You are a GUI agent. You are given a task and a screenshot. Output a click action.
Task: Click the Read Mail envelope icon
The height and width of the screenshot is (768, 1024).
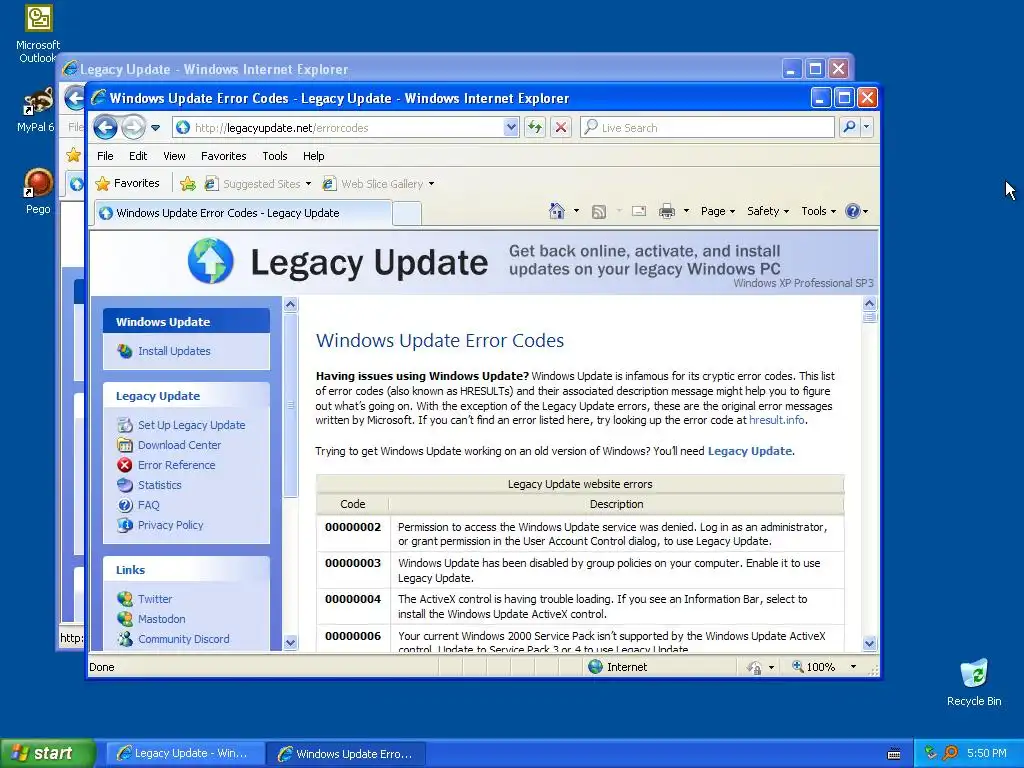tap(639, 211)
